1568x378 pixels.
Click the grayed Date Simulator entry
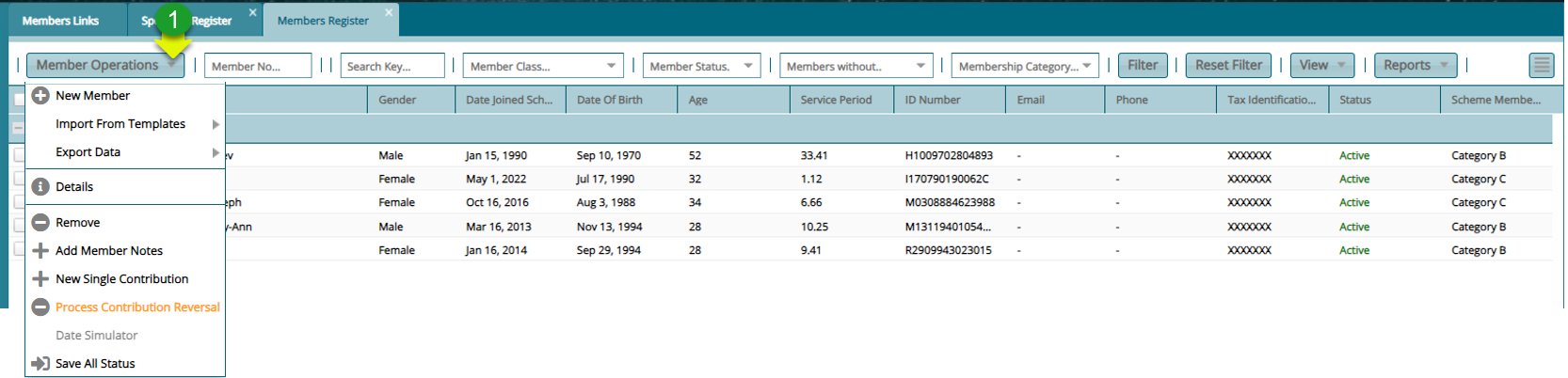click(x=96, y=336)
